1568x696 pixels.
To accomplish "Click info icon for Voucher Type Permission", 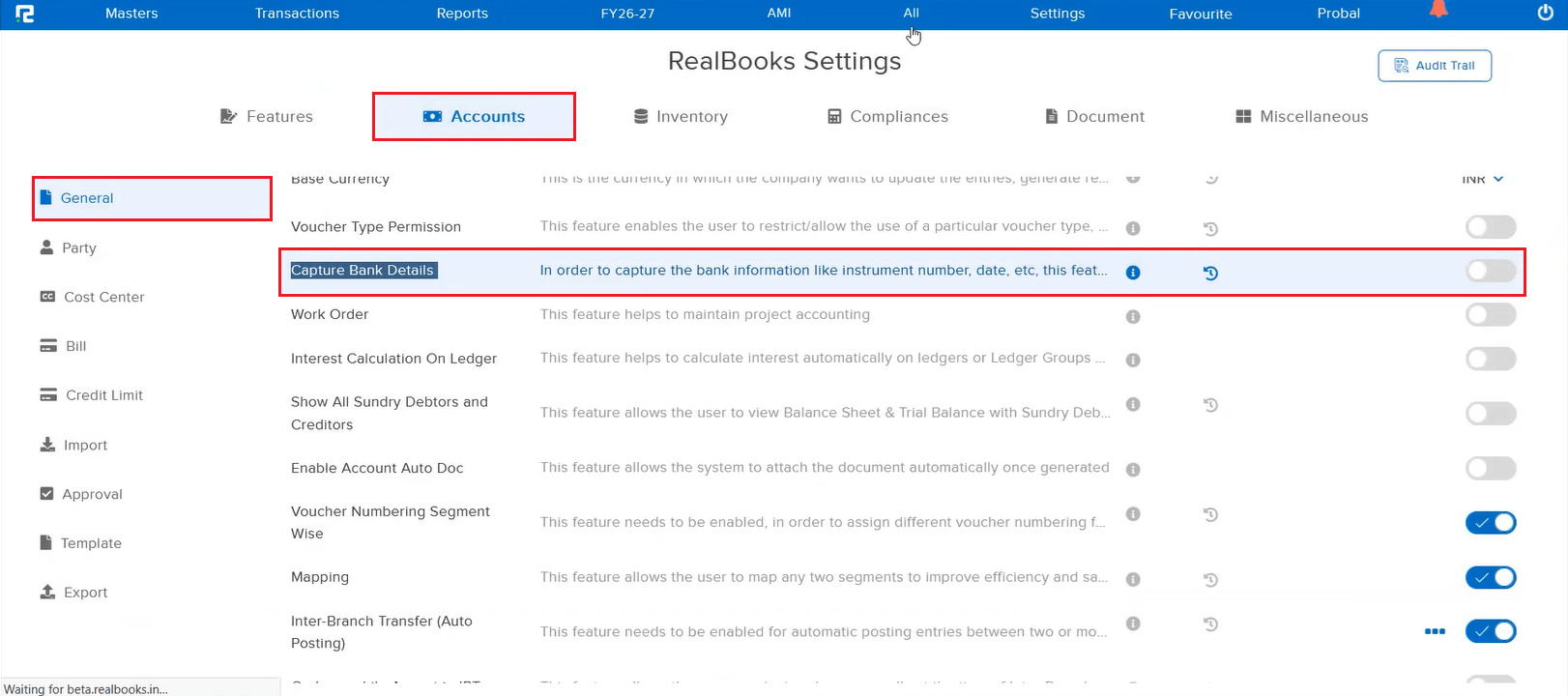I will [x=1133, y=228].
